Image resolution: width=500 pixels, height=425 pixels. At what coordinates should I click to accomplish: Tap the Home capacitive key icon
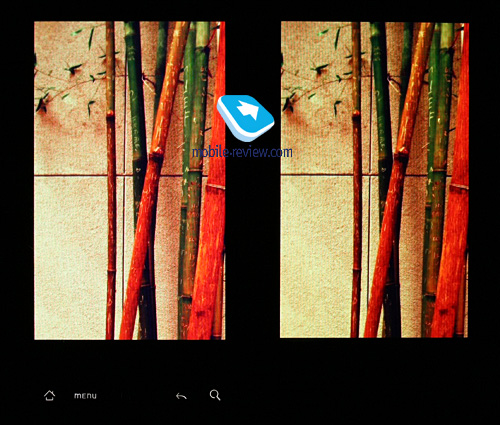49,396
